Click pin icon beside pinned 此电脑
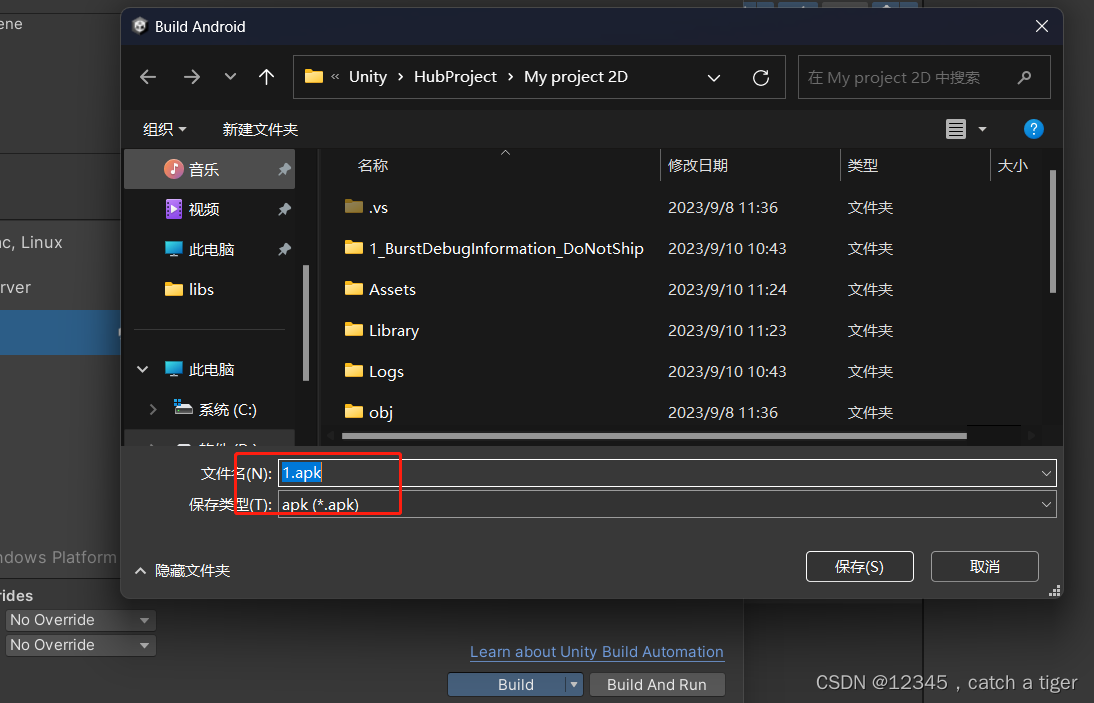Screen dimensions: 1094x703 pyautogui.click(x=284, y=249)
